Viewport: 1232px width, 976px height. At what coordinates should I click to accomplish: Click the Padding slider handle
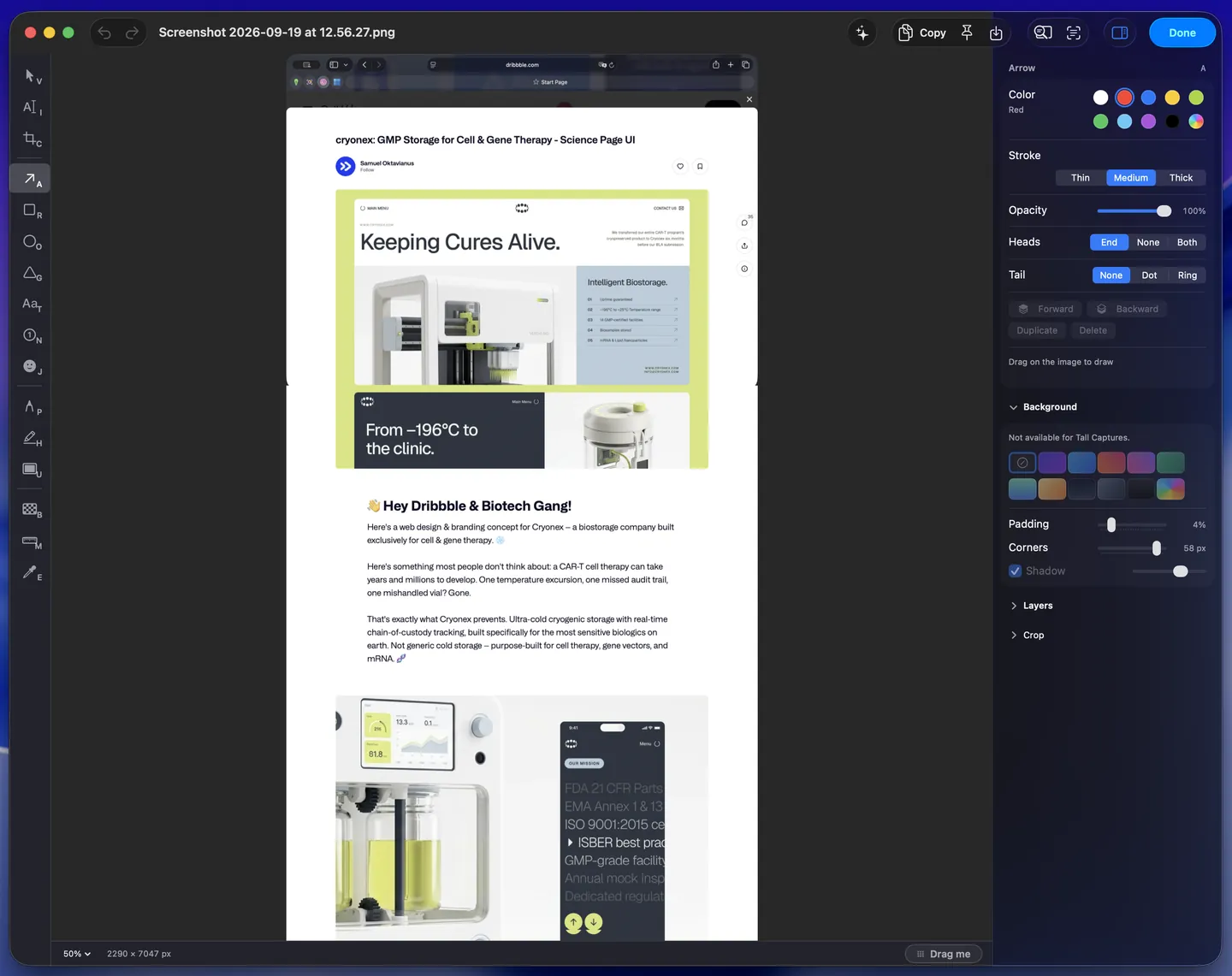point(1111,524)
